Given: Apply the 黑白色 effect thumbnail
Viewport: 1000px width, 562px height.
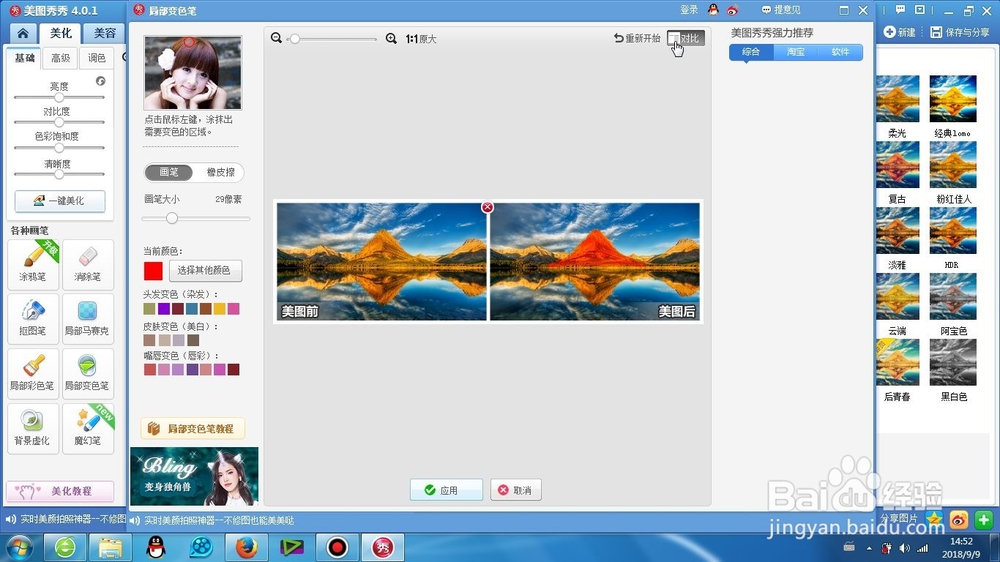Looking at the screenshot, I should [953, 362].
